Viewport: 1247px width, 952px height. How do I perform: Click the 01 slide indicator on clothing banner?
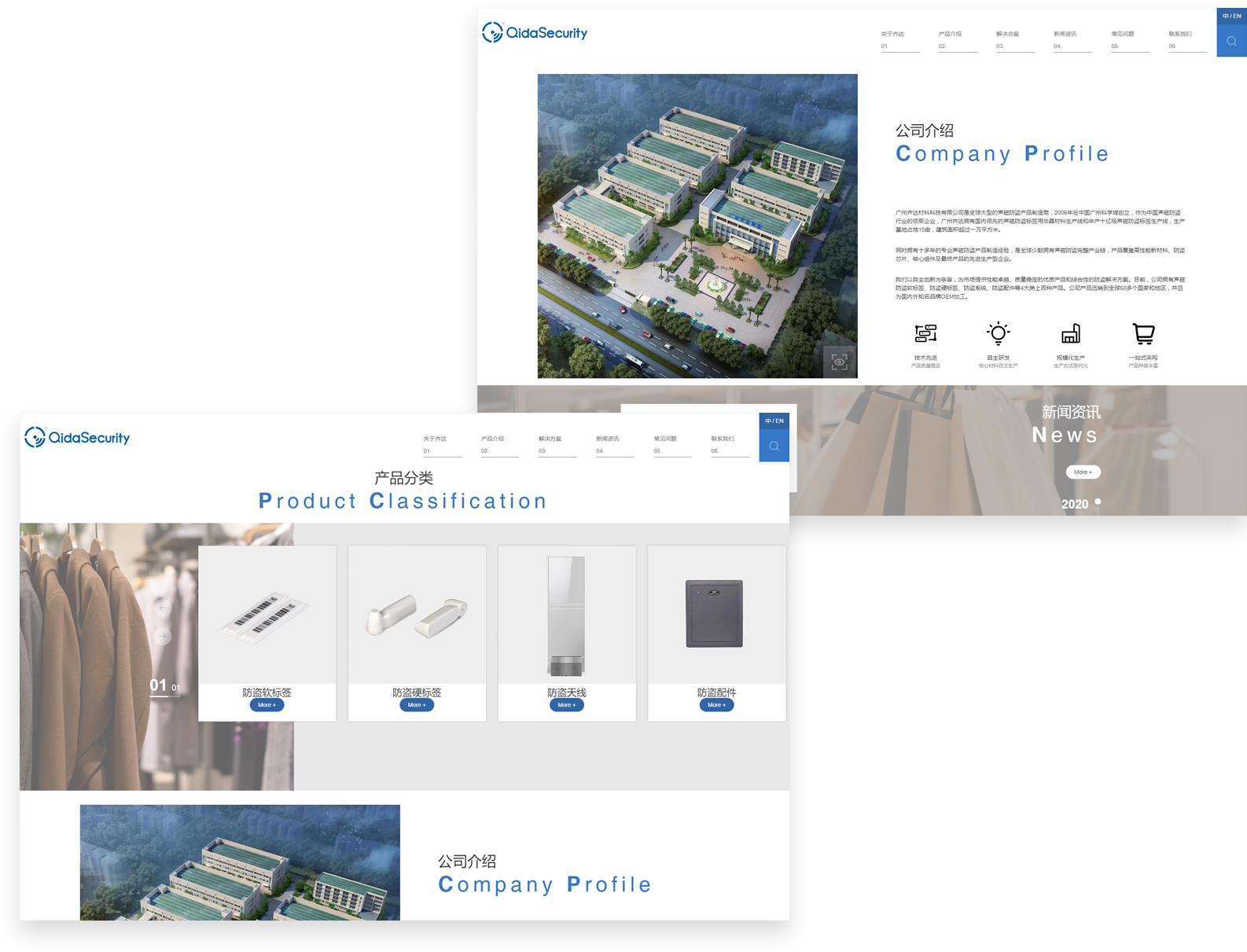point(158,686)
